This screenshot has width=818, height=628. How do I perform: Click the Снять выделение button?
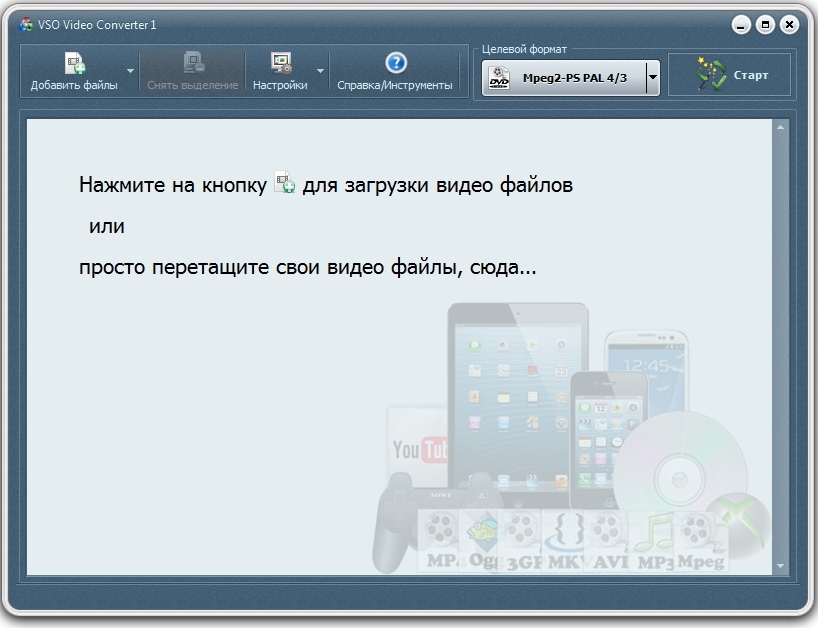(193, 72)
